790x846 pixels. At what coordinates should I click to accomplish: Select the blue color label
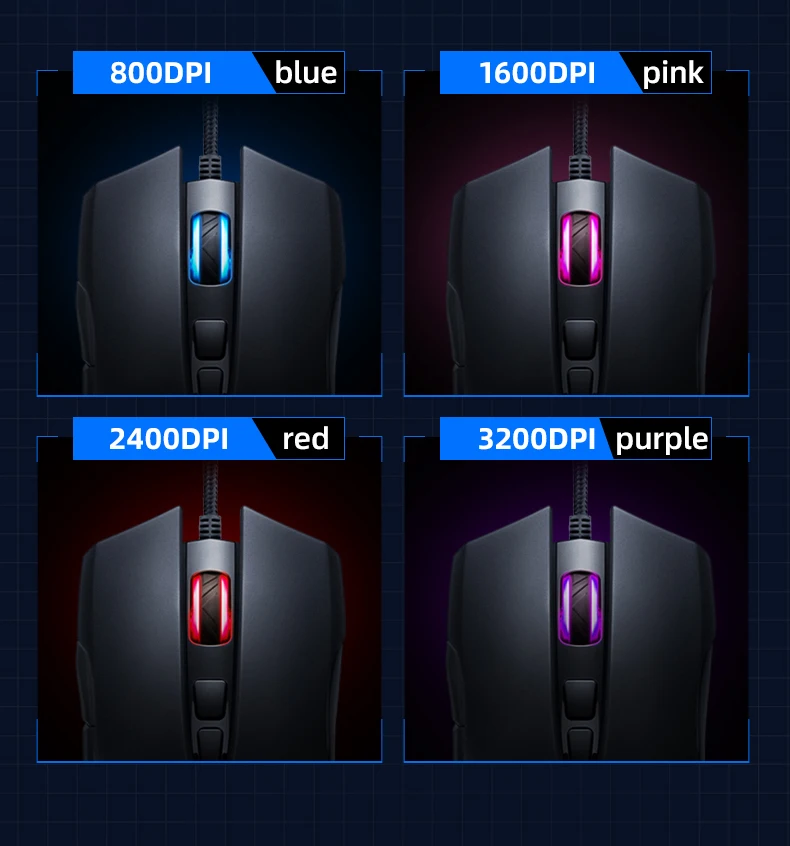click(306, 73)
